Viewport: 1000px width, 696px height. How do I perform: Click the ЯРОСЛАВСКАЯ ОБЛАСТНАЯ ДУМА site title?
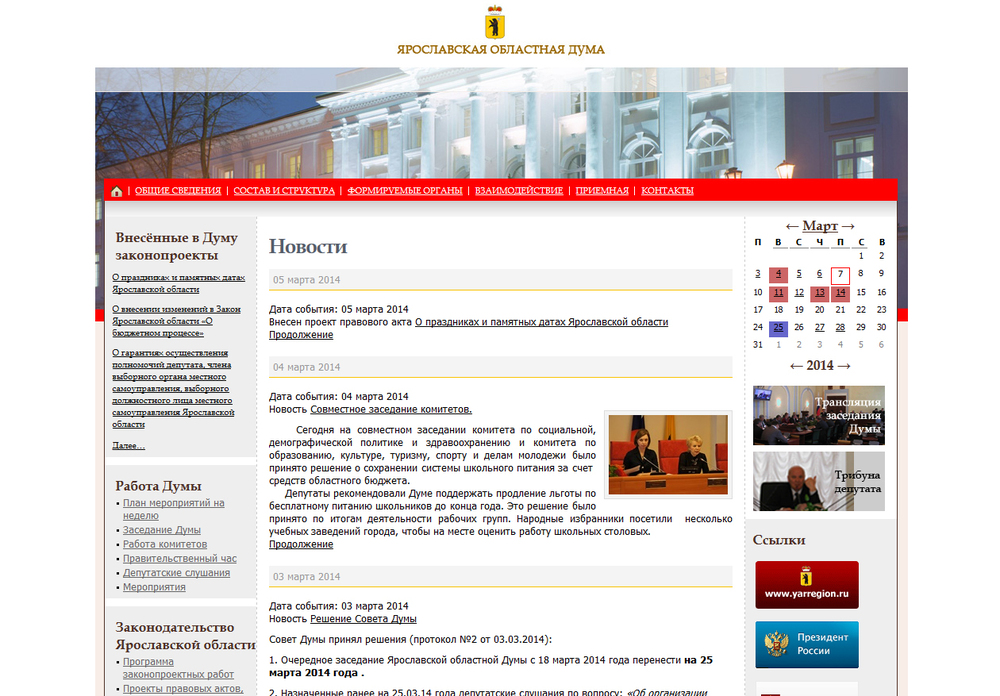501,50
